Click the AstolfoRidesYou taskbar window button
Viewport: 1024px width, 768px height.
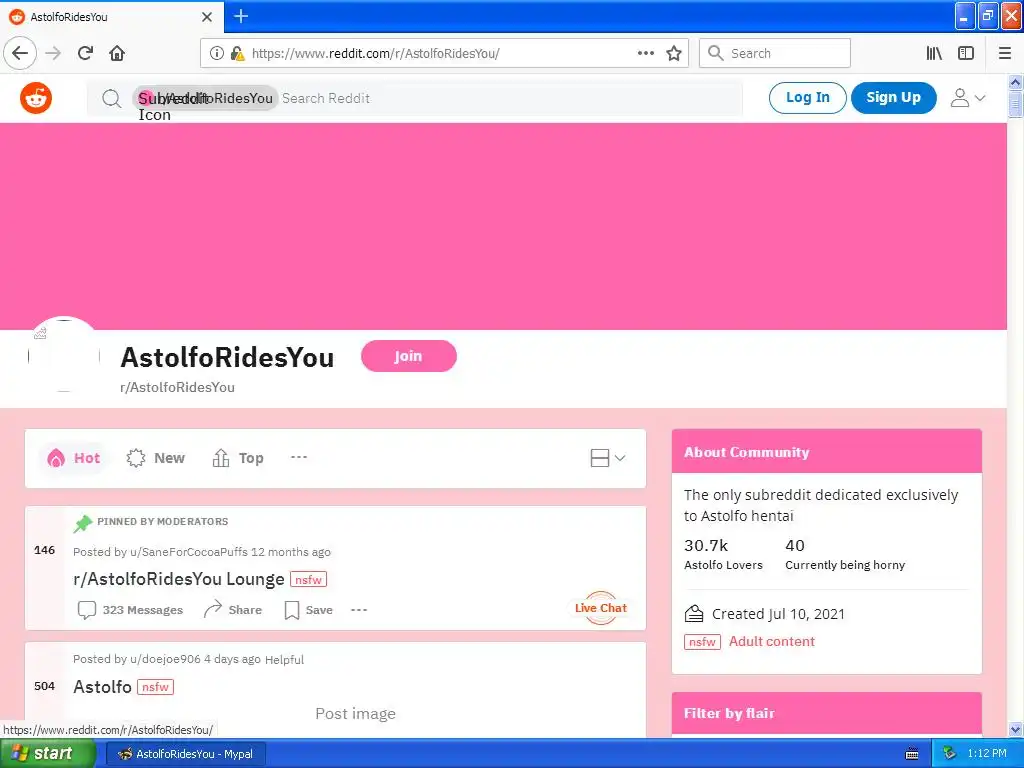coord(185,754)
